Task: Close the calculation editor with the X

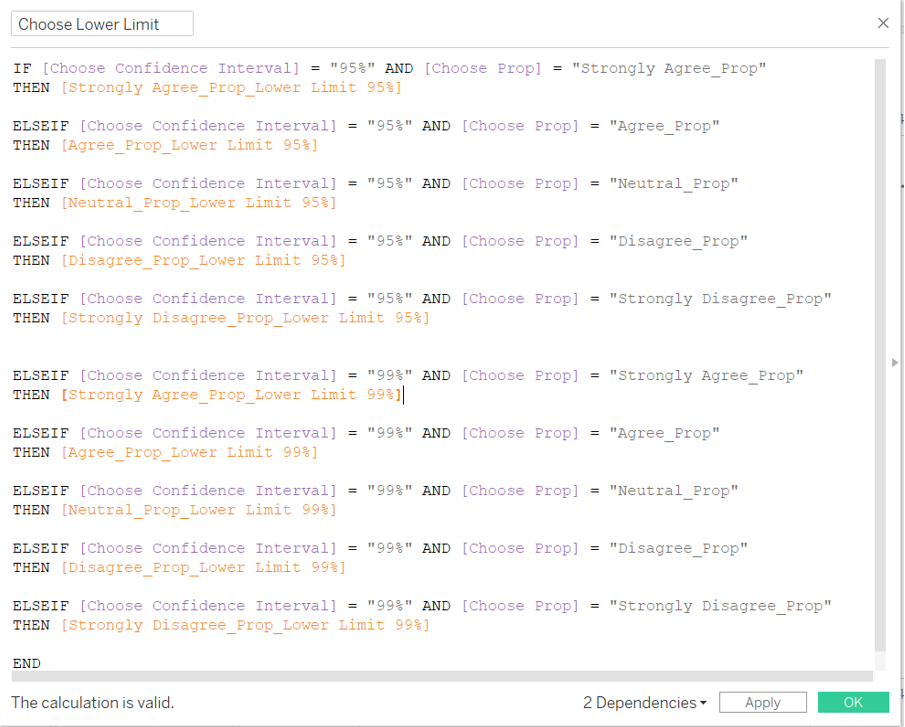Action: pos(882,23)
